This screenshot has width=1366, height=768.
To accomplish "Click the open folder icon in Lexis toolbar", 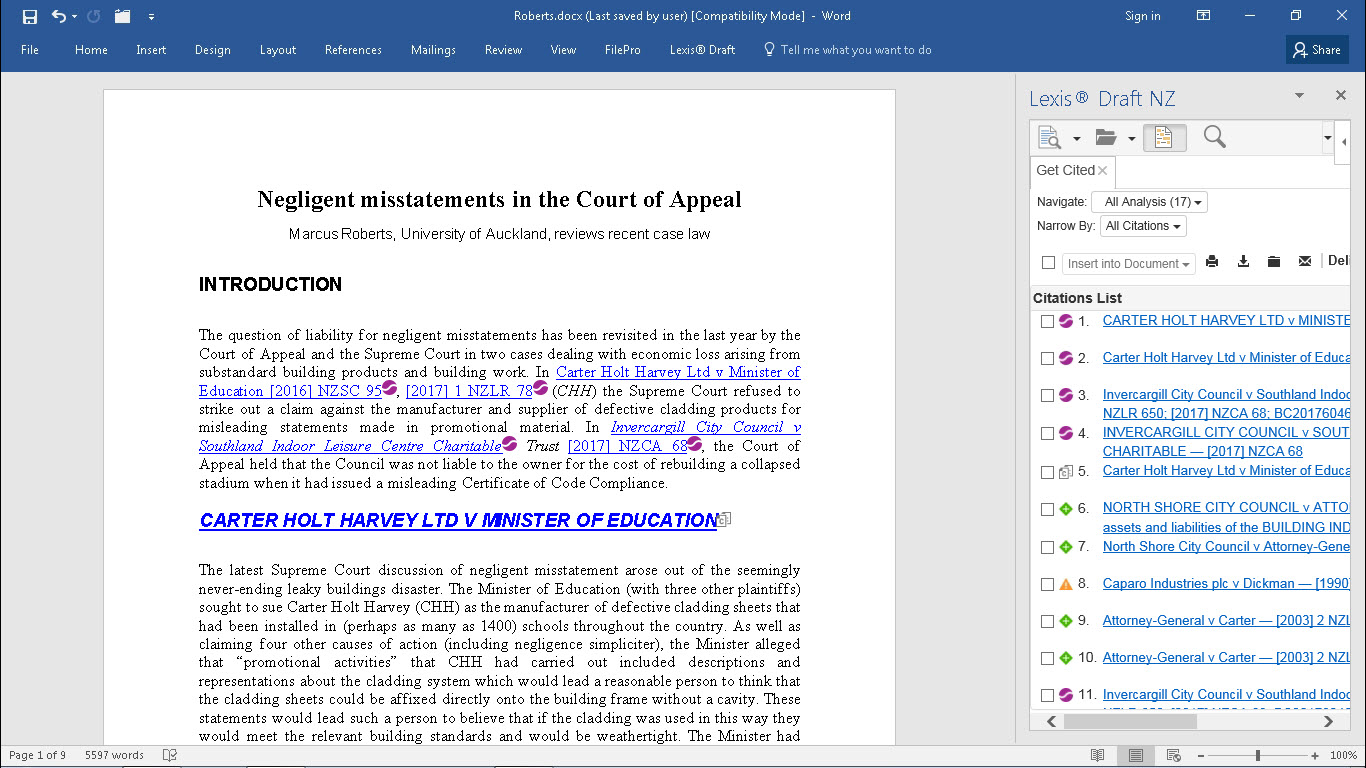I will [x=1105, y=138].
